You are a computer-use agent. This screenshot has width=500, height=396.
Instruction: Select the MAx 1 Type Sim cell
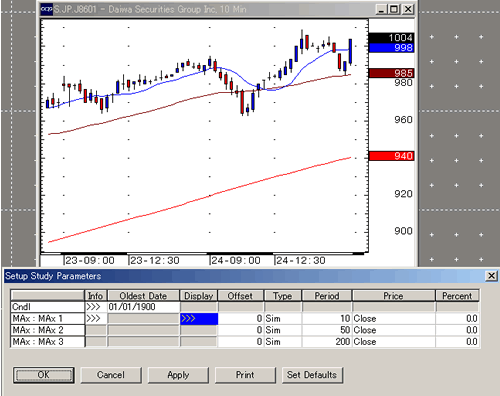coord(283,319)
